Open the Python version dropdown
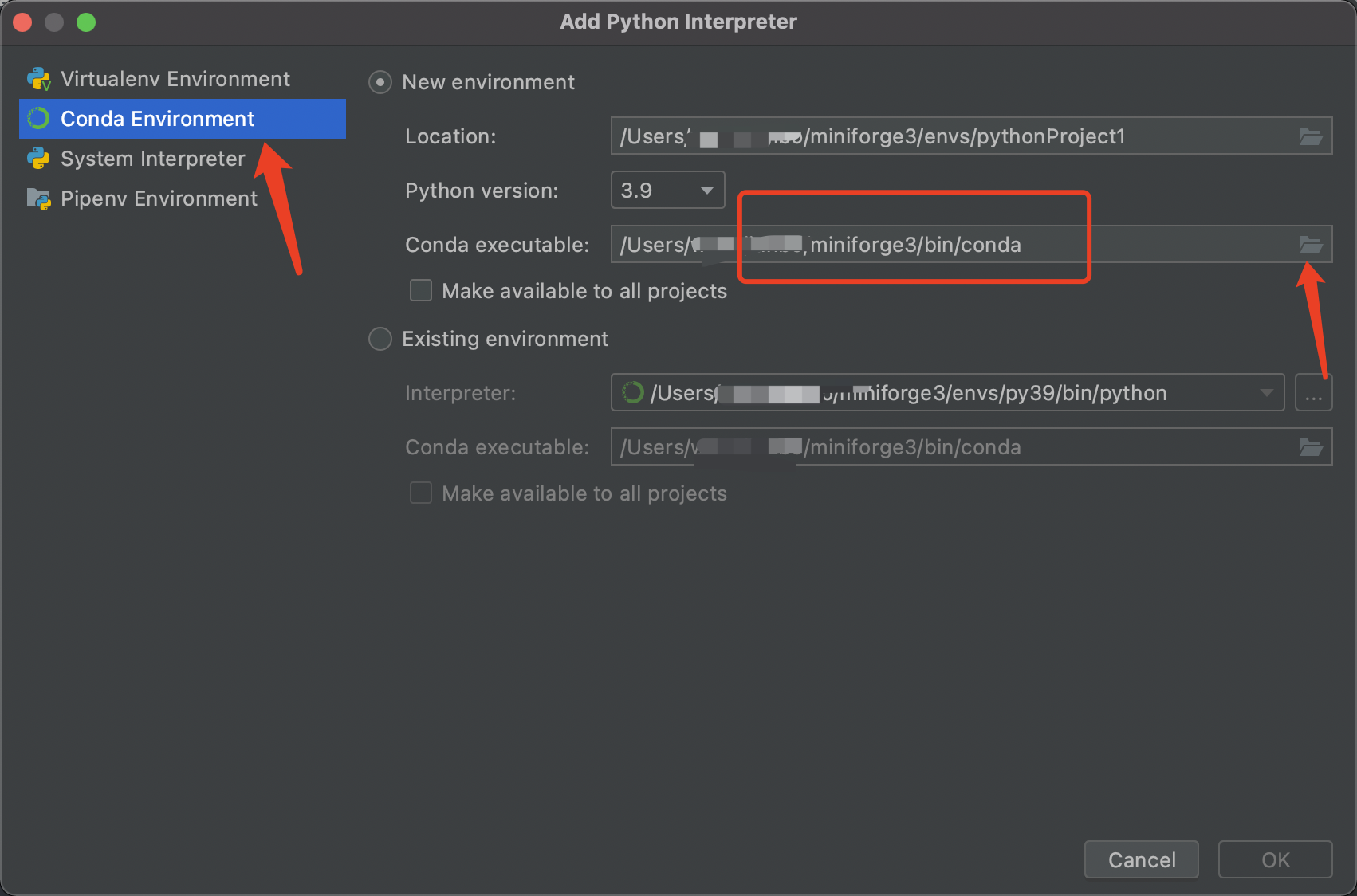 click(667, 191)
